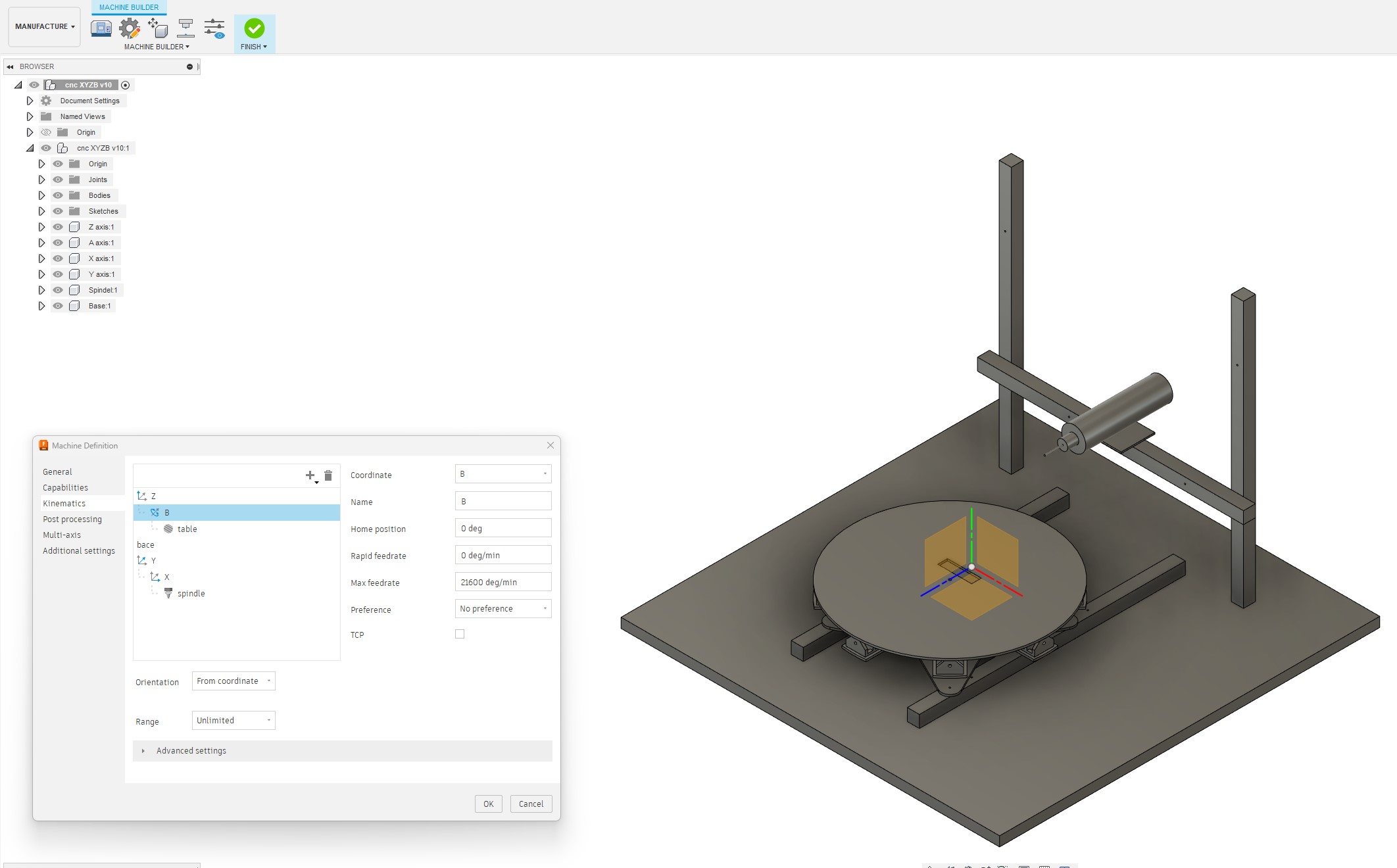
Task: Select the Joints folder in browser
Action: 98,180
